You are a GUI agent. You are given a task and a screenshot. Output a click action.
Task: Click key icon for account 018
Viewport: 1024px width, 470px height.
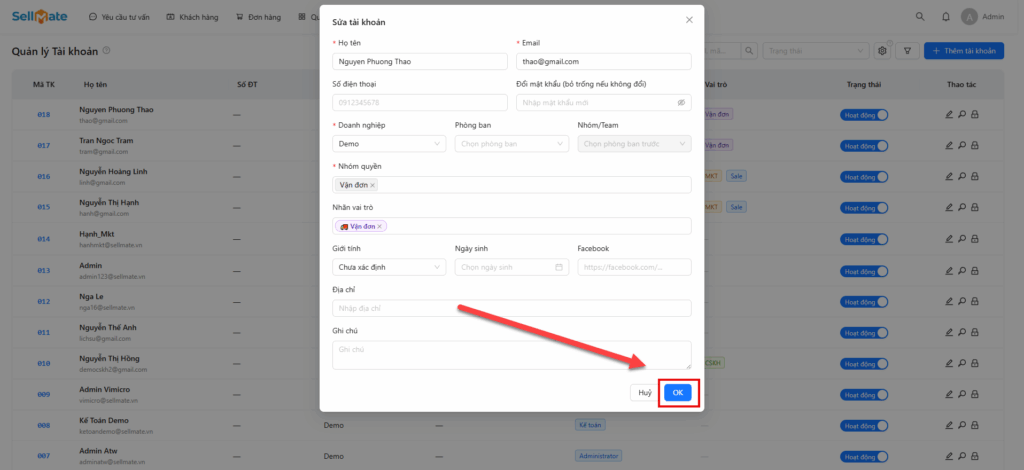pos(962,115)
